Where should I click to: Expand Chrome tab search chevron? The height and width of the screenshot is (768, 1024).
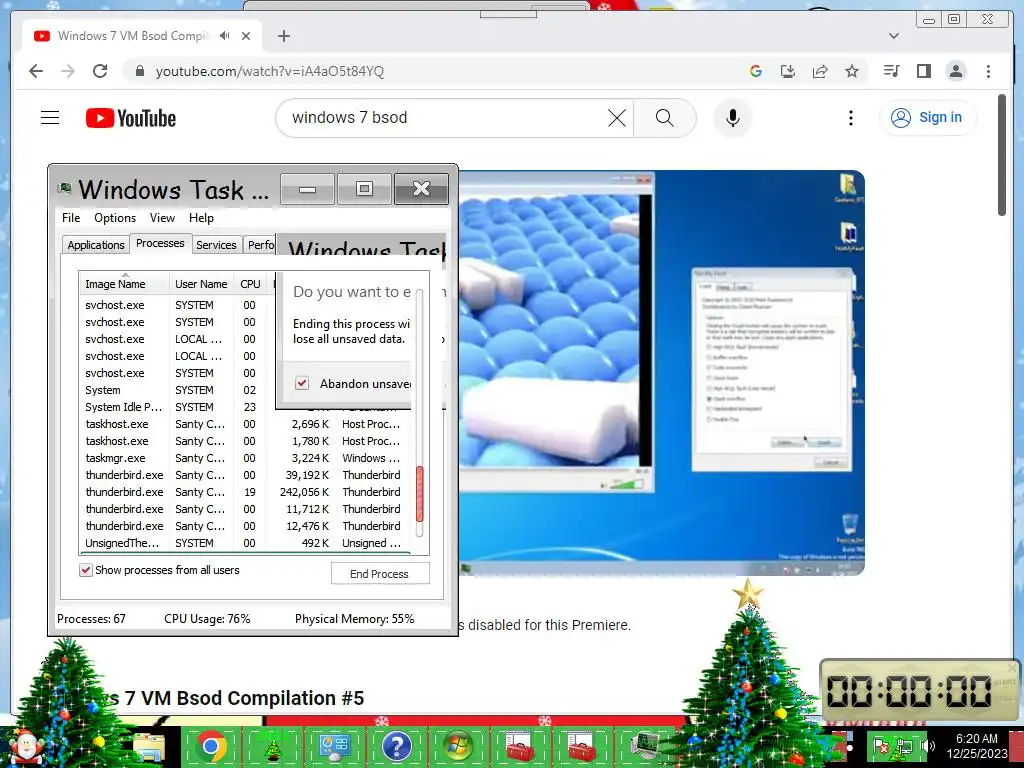point(893,36)
